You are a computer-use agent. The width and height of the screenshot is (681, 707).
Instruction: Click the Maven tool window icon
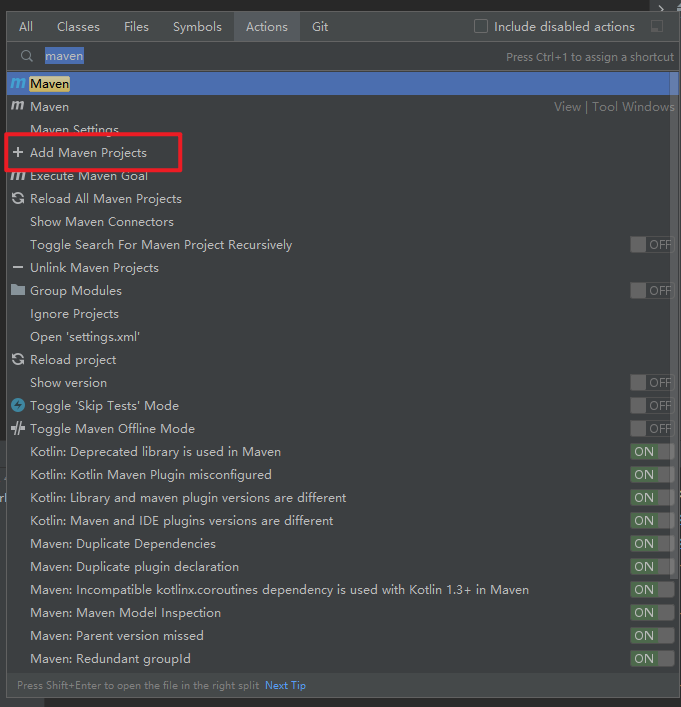point(18,106)
